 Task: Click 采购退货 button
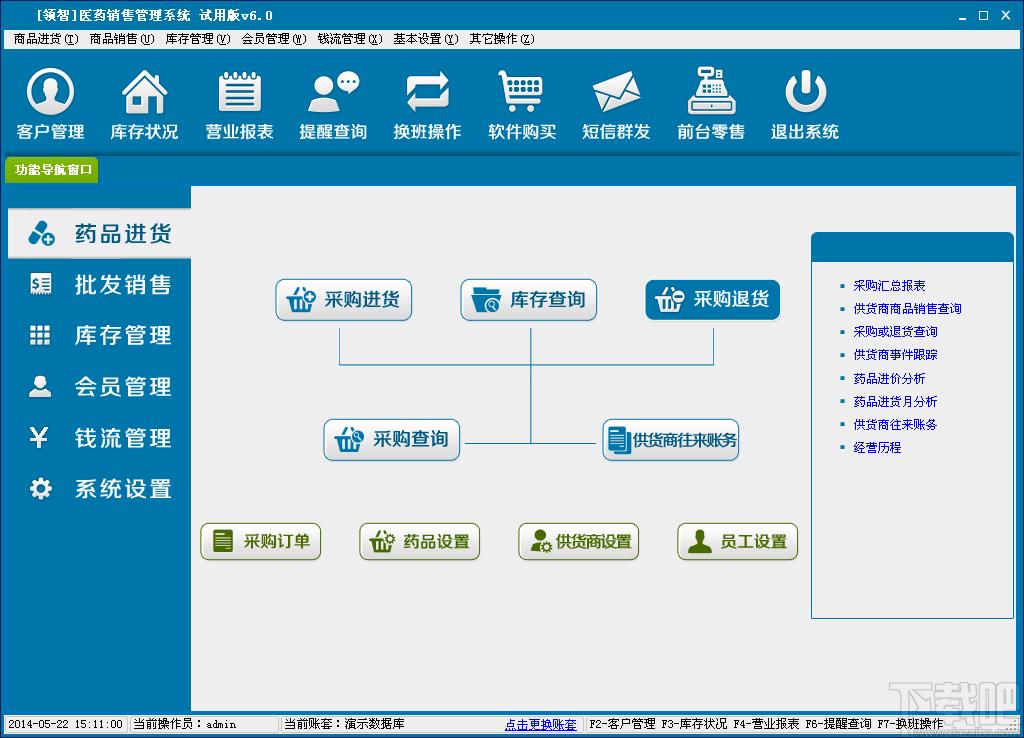click(712, 300)
